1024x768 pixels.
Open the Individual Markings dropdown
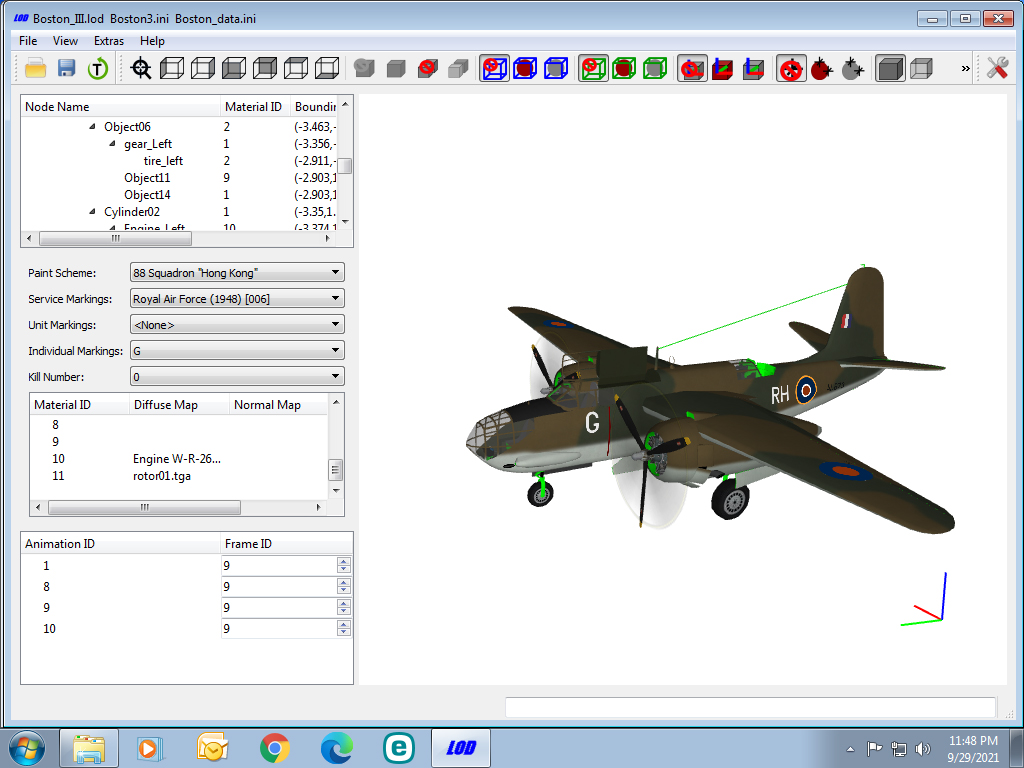pos(237,351)
